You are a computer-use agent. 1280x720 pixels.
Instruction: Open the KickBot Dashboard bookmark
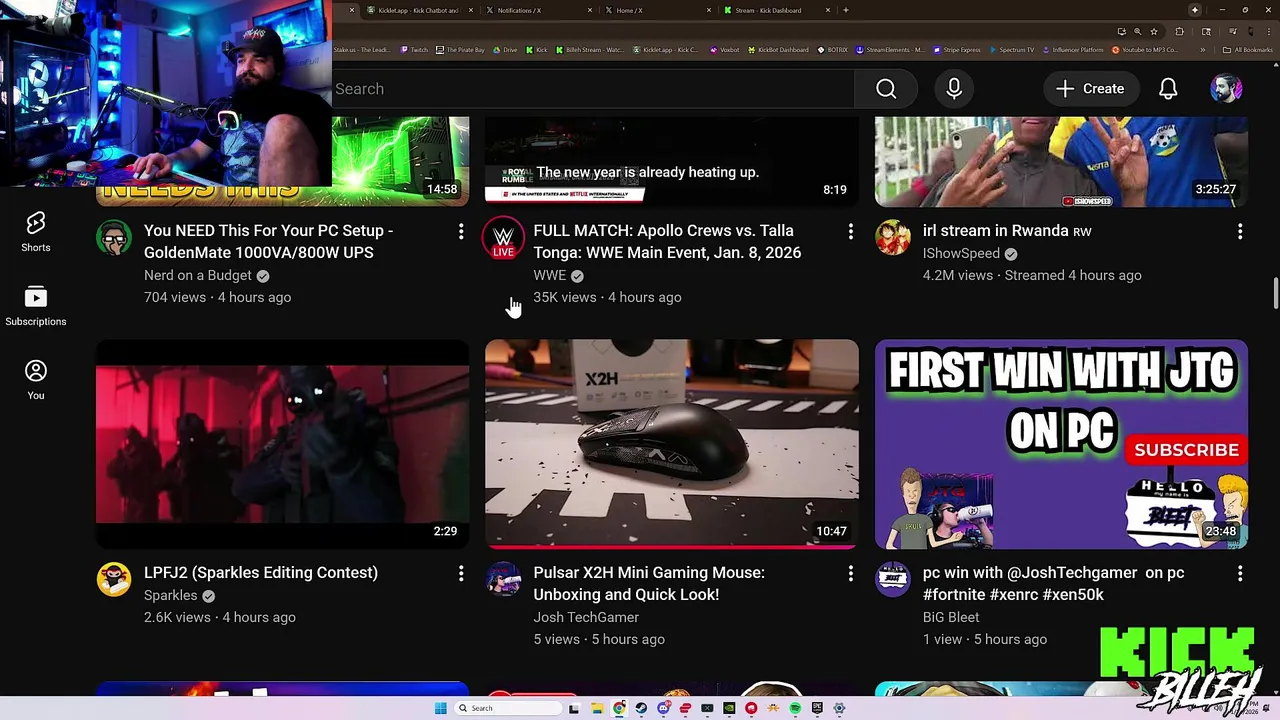[778, 50]
